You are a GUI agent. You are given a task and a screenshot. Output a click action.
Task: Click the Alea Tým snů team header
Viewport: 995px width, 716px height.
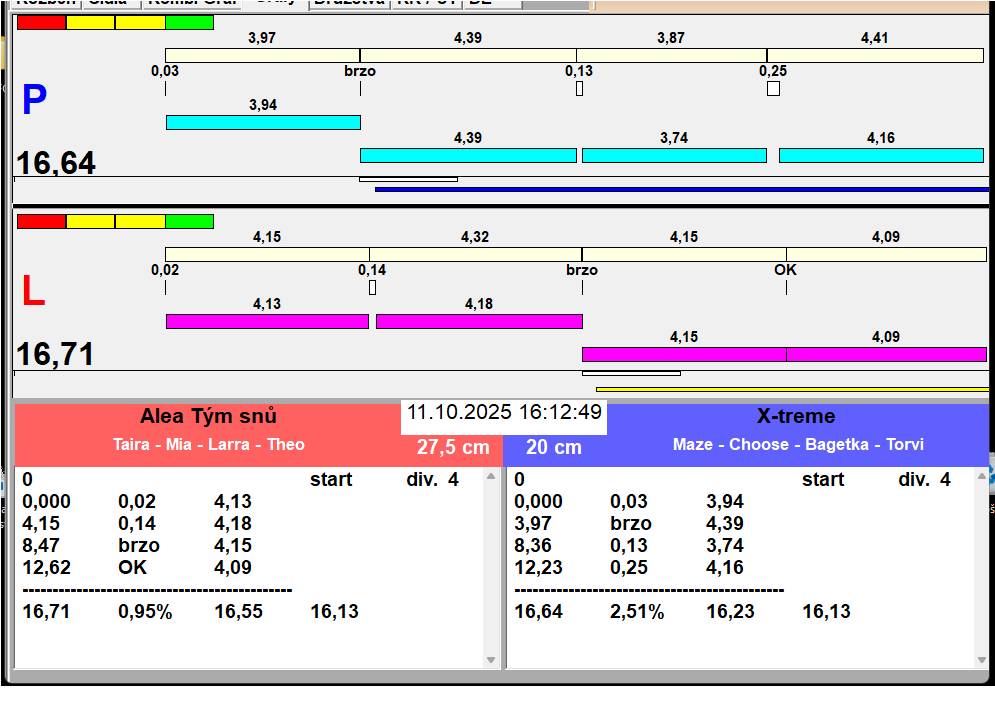tap(208, 417)
